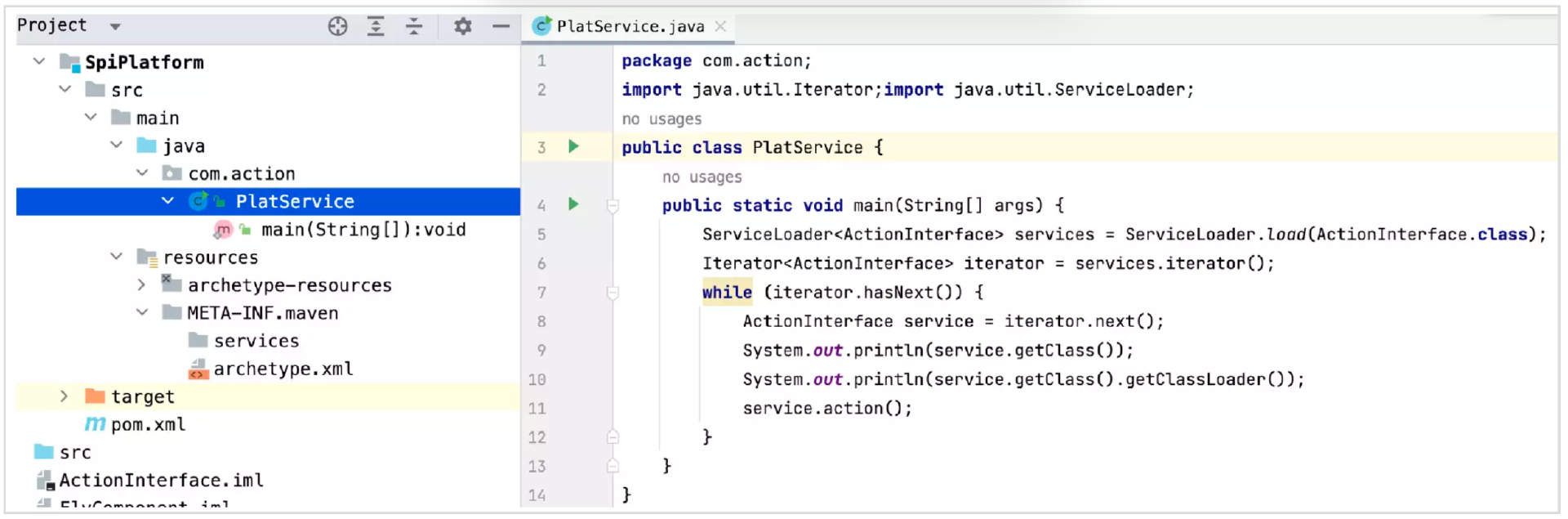Close the PlatService.java editor tab
This screenshot has height=519, width=1568.
click(720, 26)
